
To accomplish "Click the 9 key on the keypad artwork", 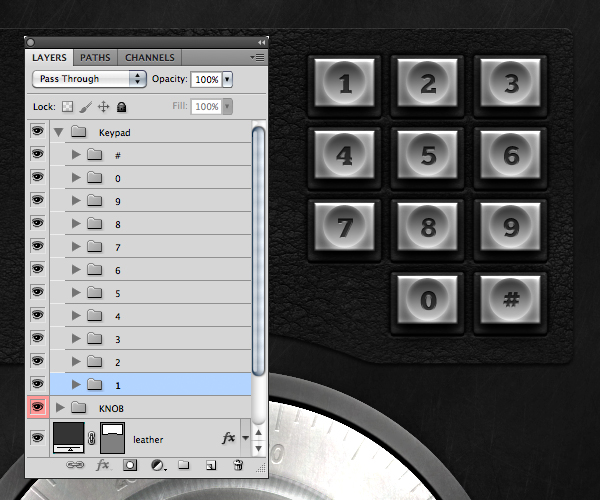I will pos(511,227).
